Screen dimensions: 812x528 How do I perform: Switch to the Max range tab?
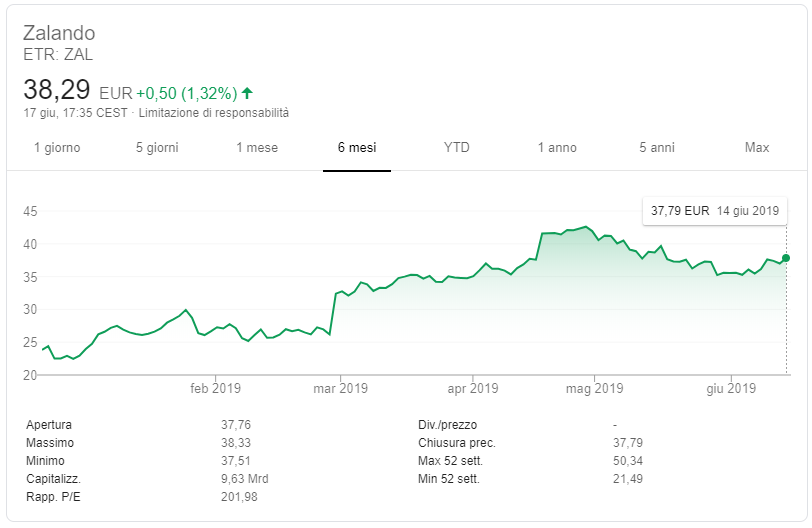[x=757, y=148]
